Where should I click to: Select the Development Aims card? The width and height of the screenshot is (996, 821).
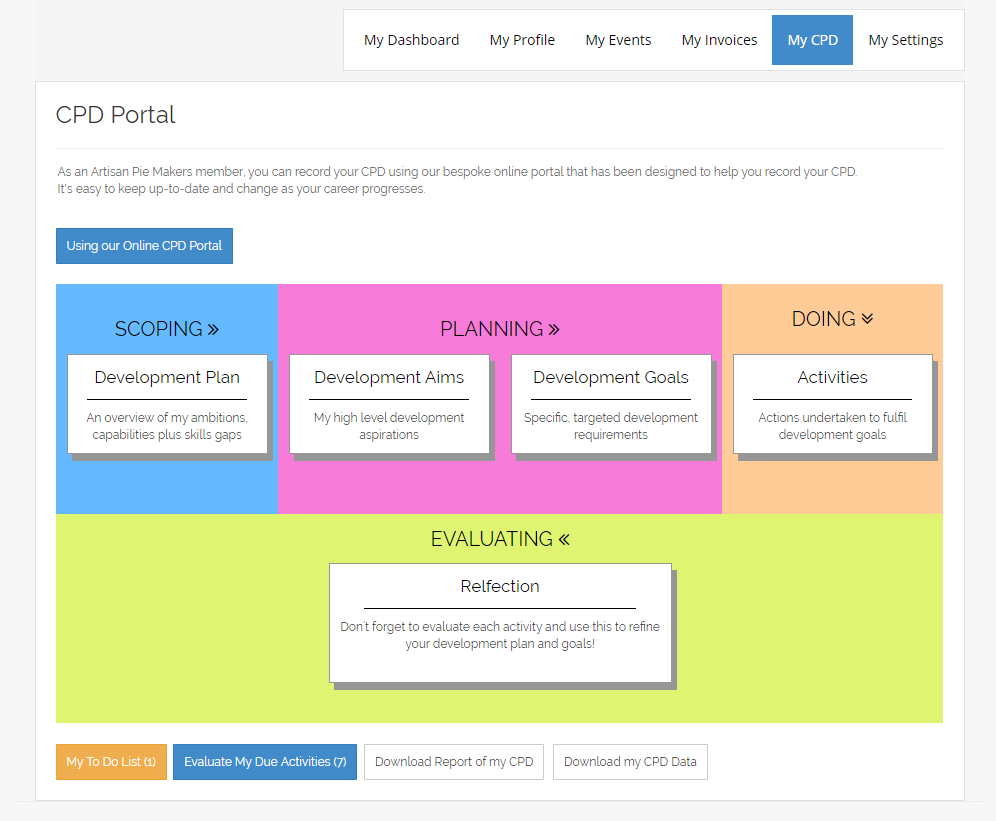click(x=389, y=404)
